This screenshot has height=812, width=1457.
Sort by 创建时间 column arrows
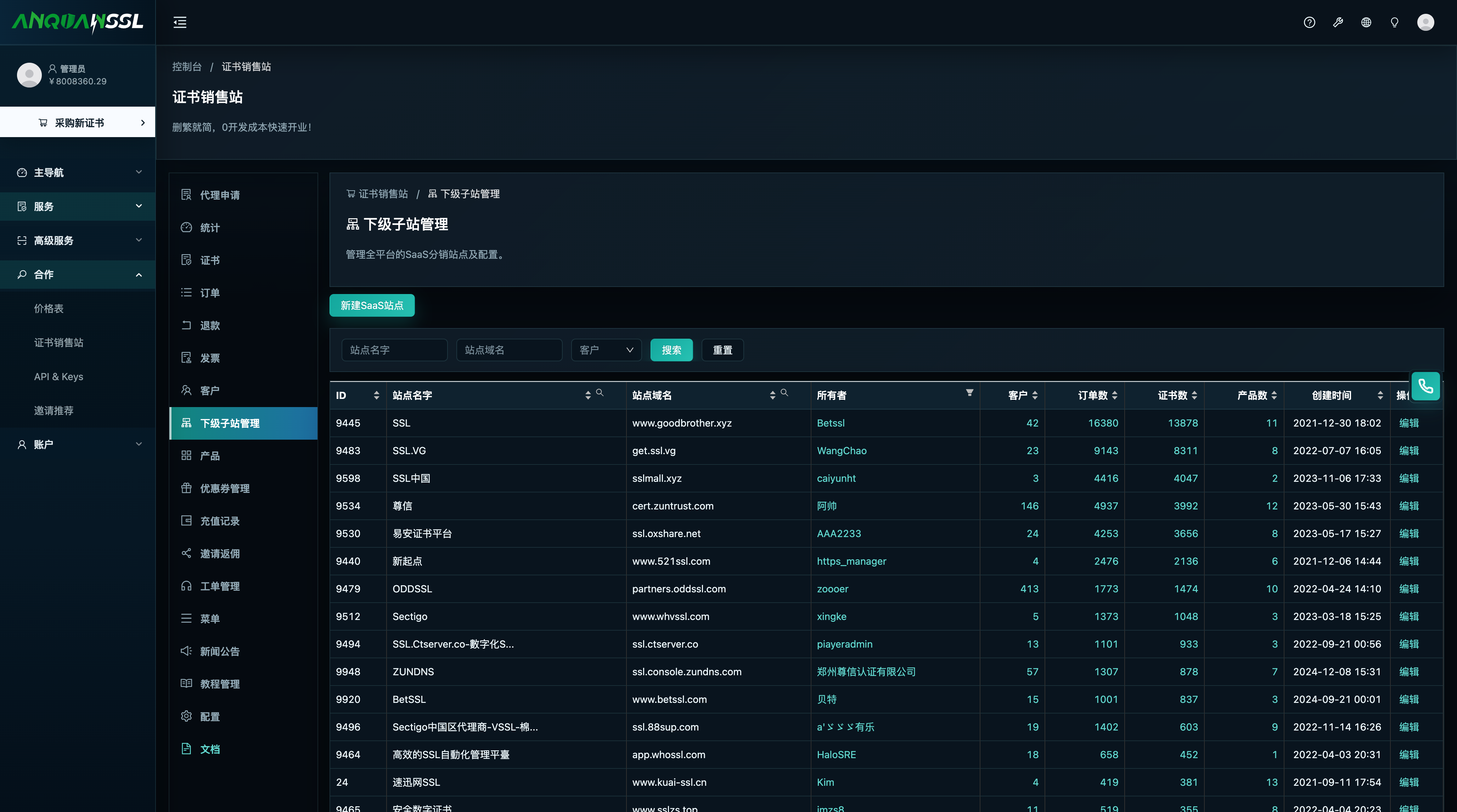[1380, 395]
